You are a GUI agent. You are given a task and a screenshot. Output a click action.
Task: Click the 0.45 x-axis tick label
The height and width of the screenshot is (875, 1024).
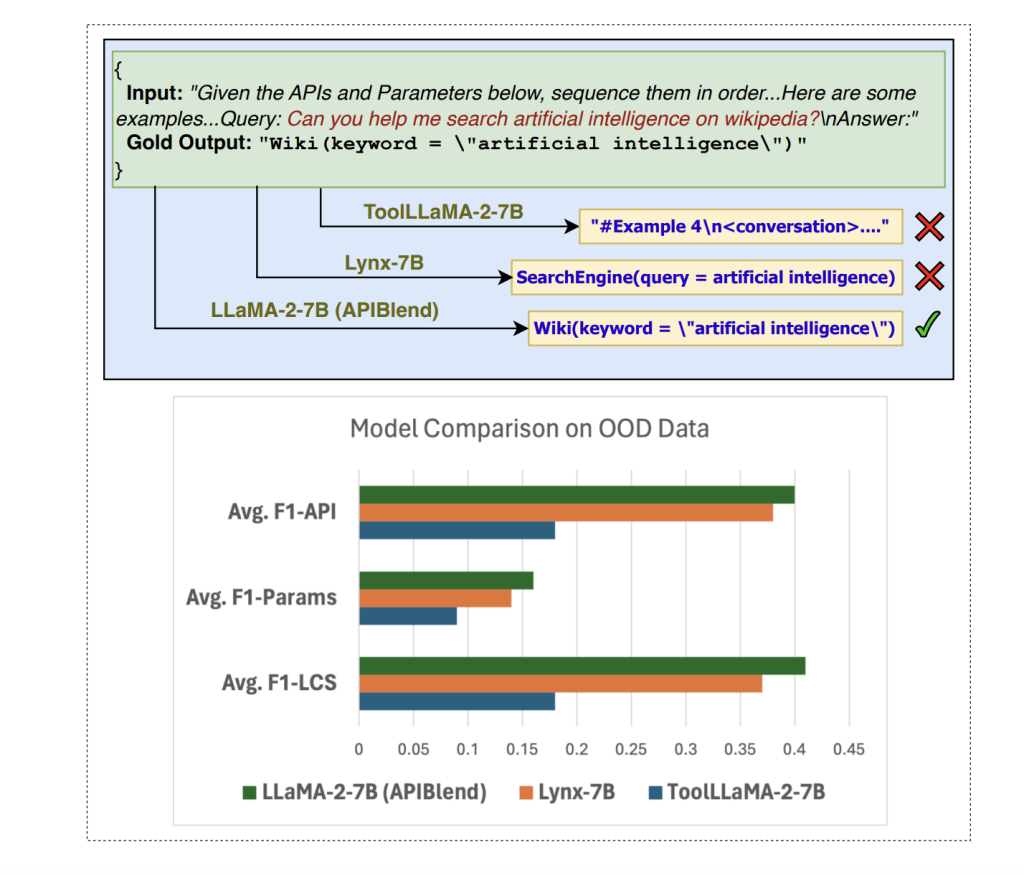(x=848, y=749)
